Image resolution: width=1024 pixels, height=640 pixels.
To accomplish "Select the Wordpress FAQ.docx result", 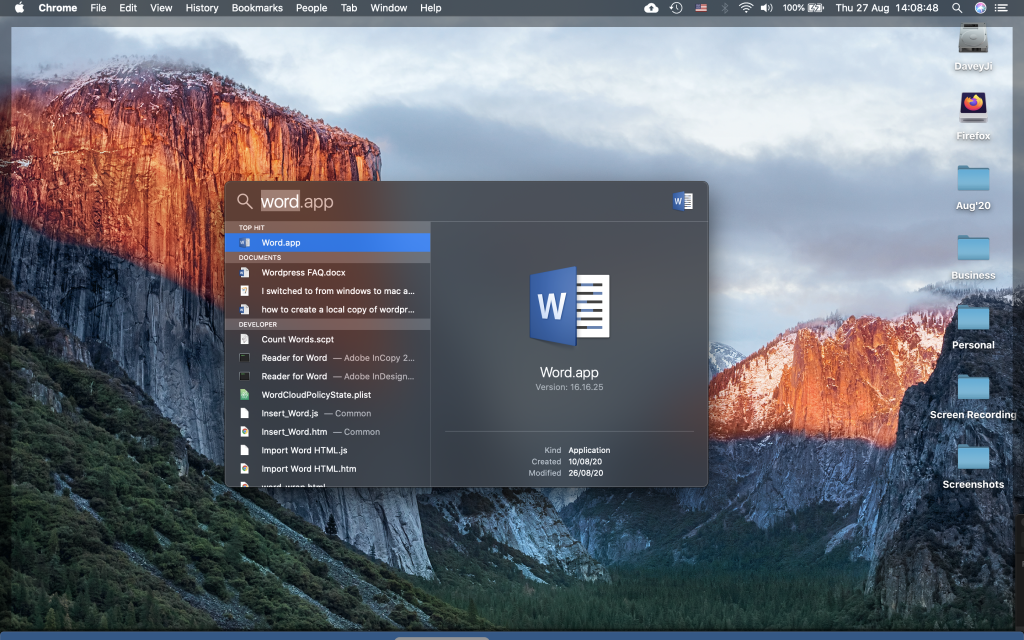I will click(328, 272).
